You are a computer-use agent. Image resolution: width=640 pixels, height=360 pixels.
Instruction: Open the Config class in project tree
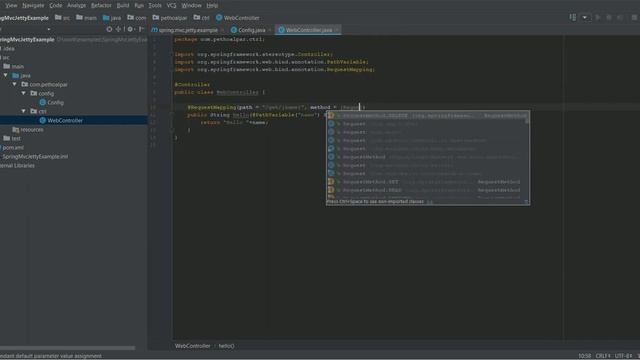coord(51,102)
